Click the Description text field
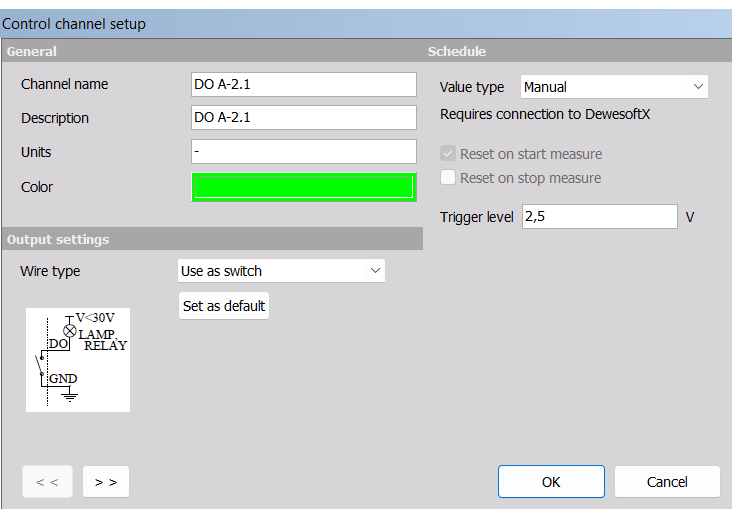This screenshot has height=509, width=732. coord(303,118)
